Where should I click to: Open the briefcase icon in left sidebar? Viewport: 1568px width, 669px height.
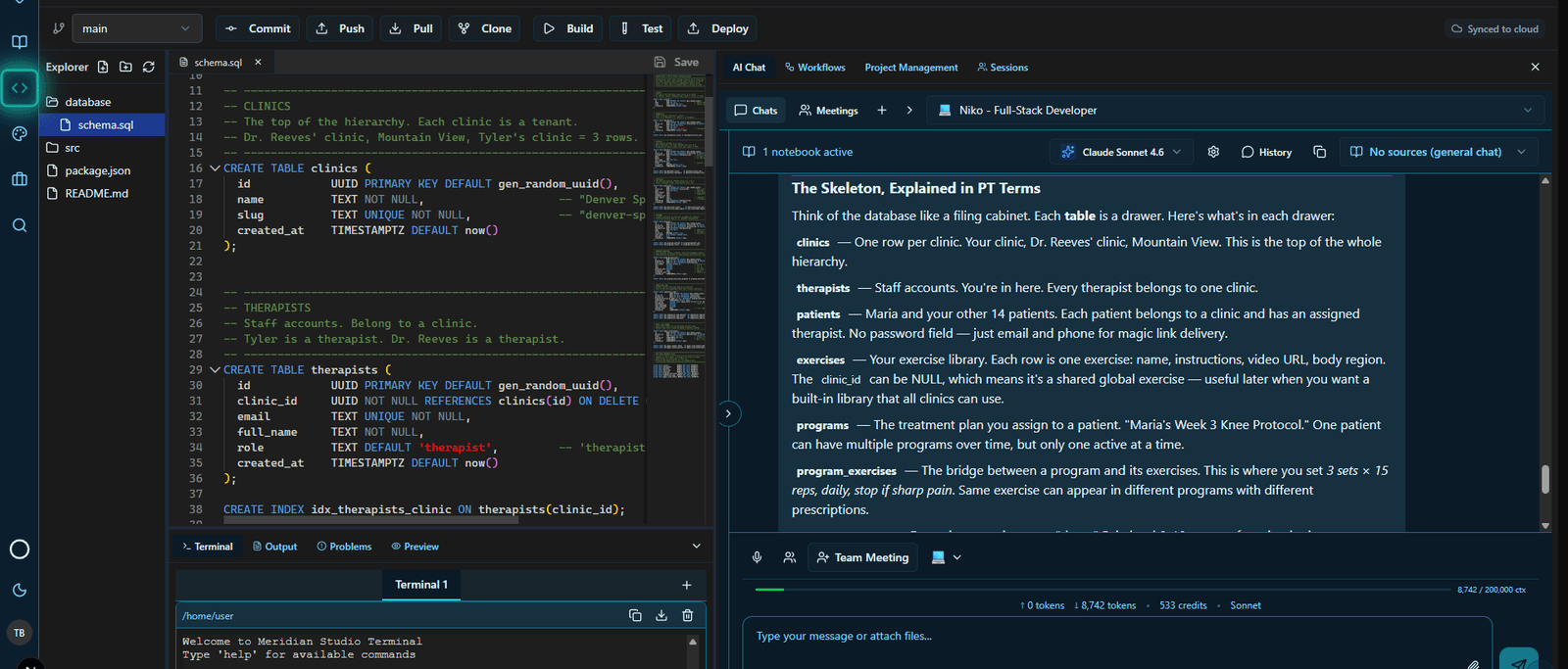[20, 179]
